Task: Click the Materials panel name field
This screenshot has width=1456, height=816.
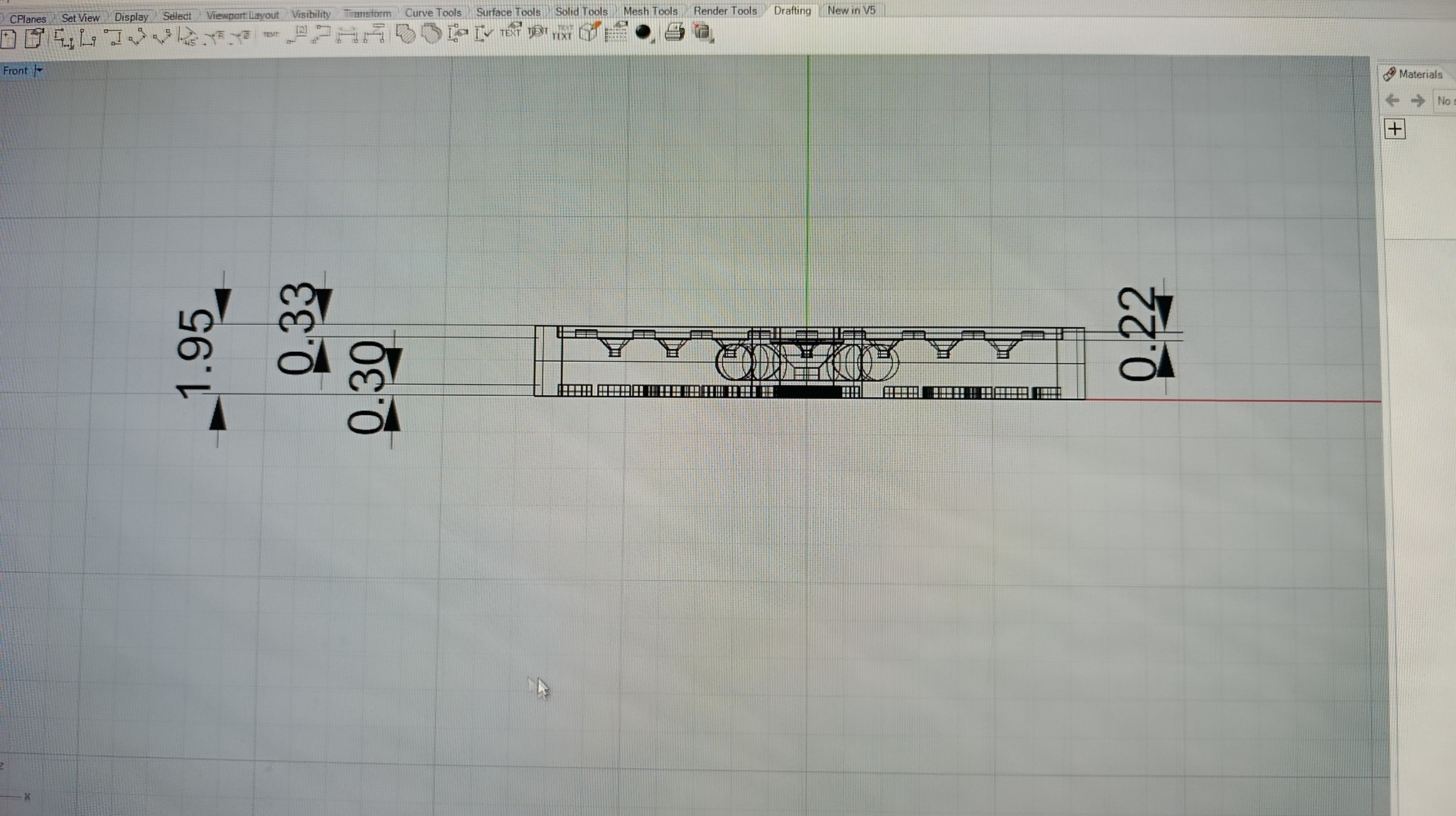Action: pyautogui.click(x=1445, y=101)
